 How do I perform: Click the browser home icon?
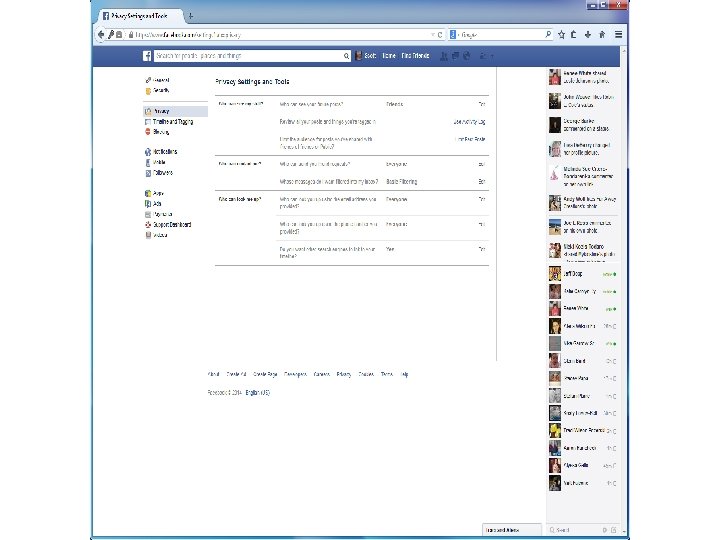tap(602, 34)
